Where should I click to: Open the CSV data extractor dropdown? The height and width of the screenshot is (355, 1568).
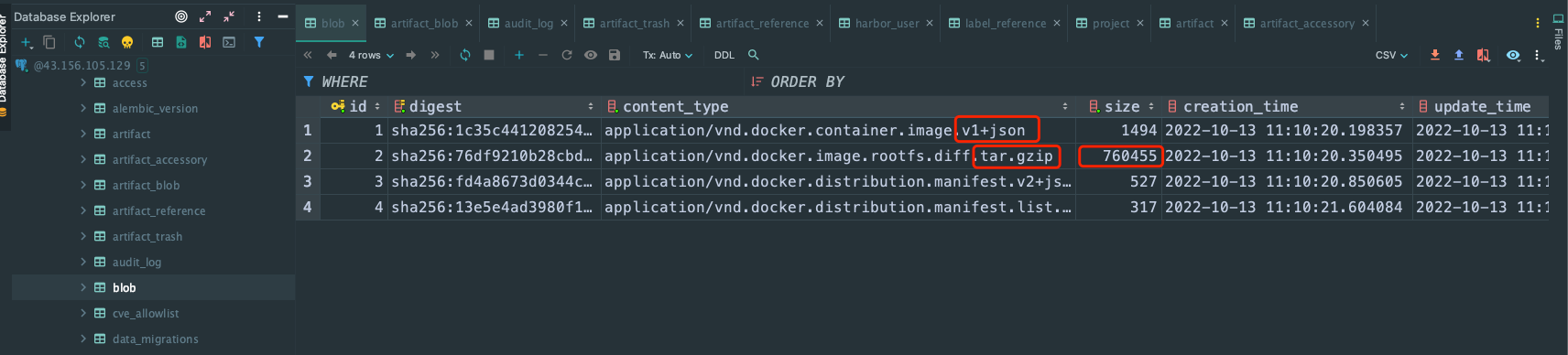pos(1391,55)
